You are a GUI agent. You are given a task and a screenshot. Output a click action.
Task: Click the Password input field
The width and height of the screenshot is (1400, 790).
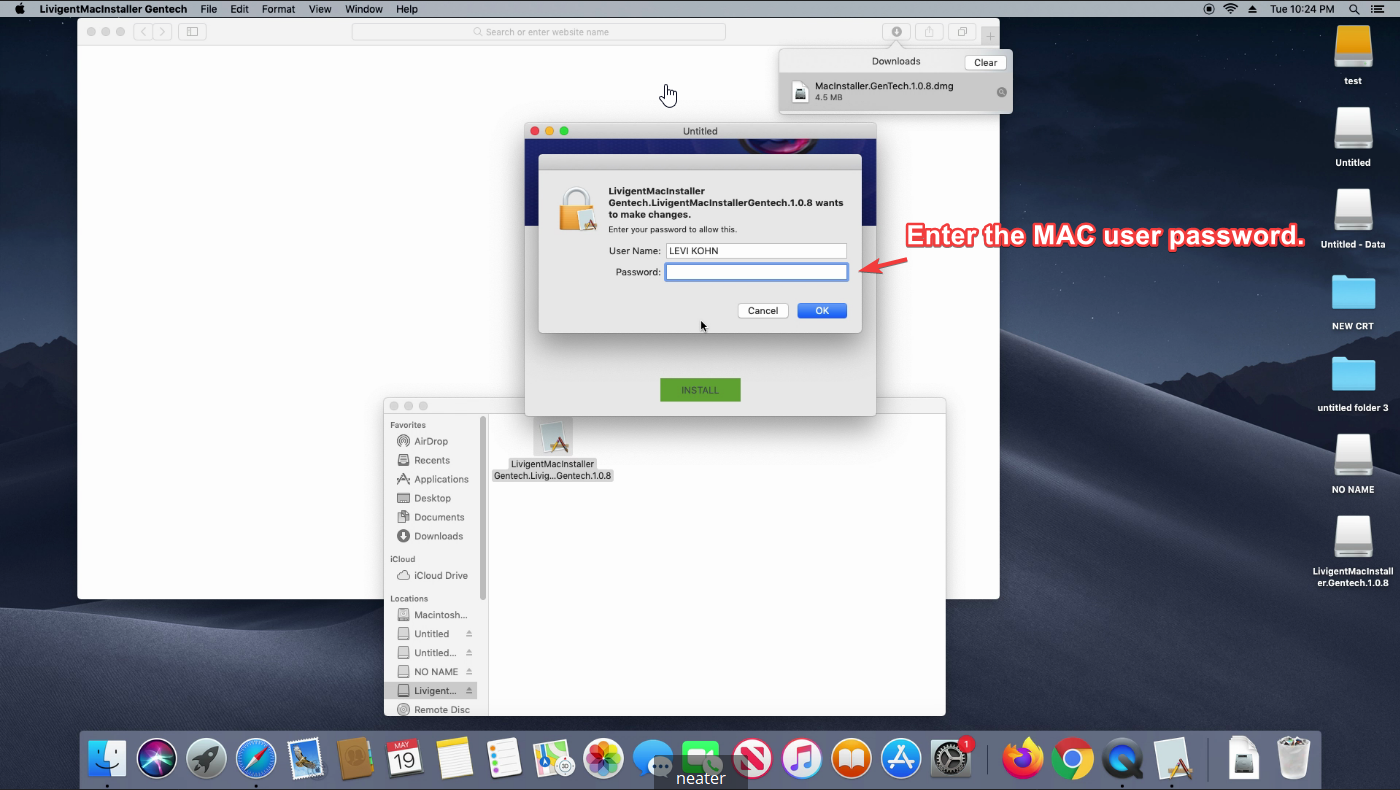(756, 272)
